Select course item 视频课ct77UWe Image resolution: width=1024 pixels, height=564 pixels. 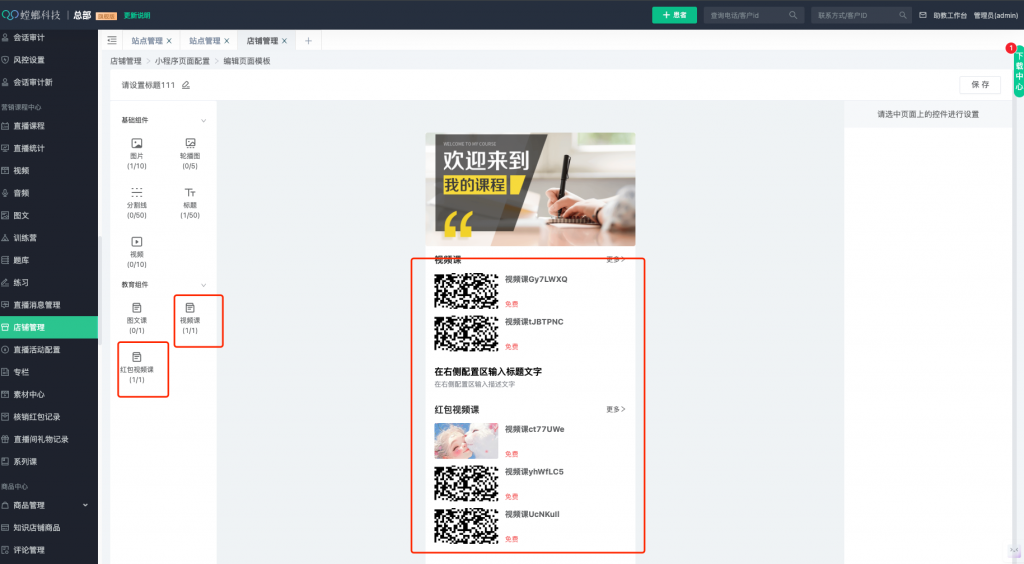point(530,441)
